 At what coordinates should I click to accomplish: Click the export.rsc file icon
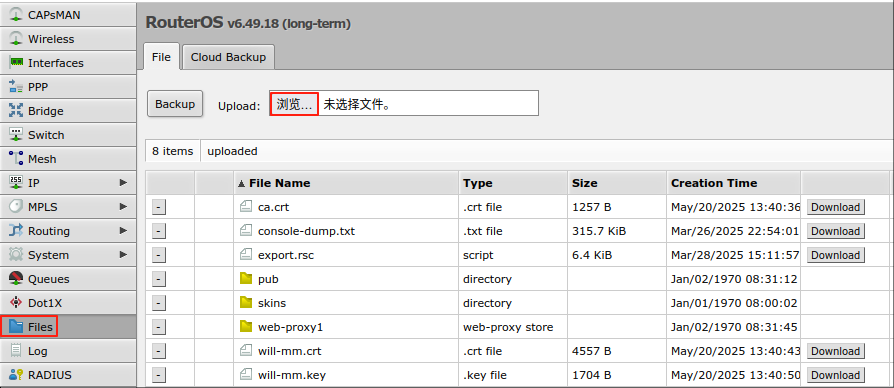(246, 255)
